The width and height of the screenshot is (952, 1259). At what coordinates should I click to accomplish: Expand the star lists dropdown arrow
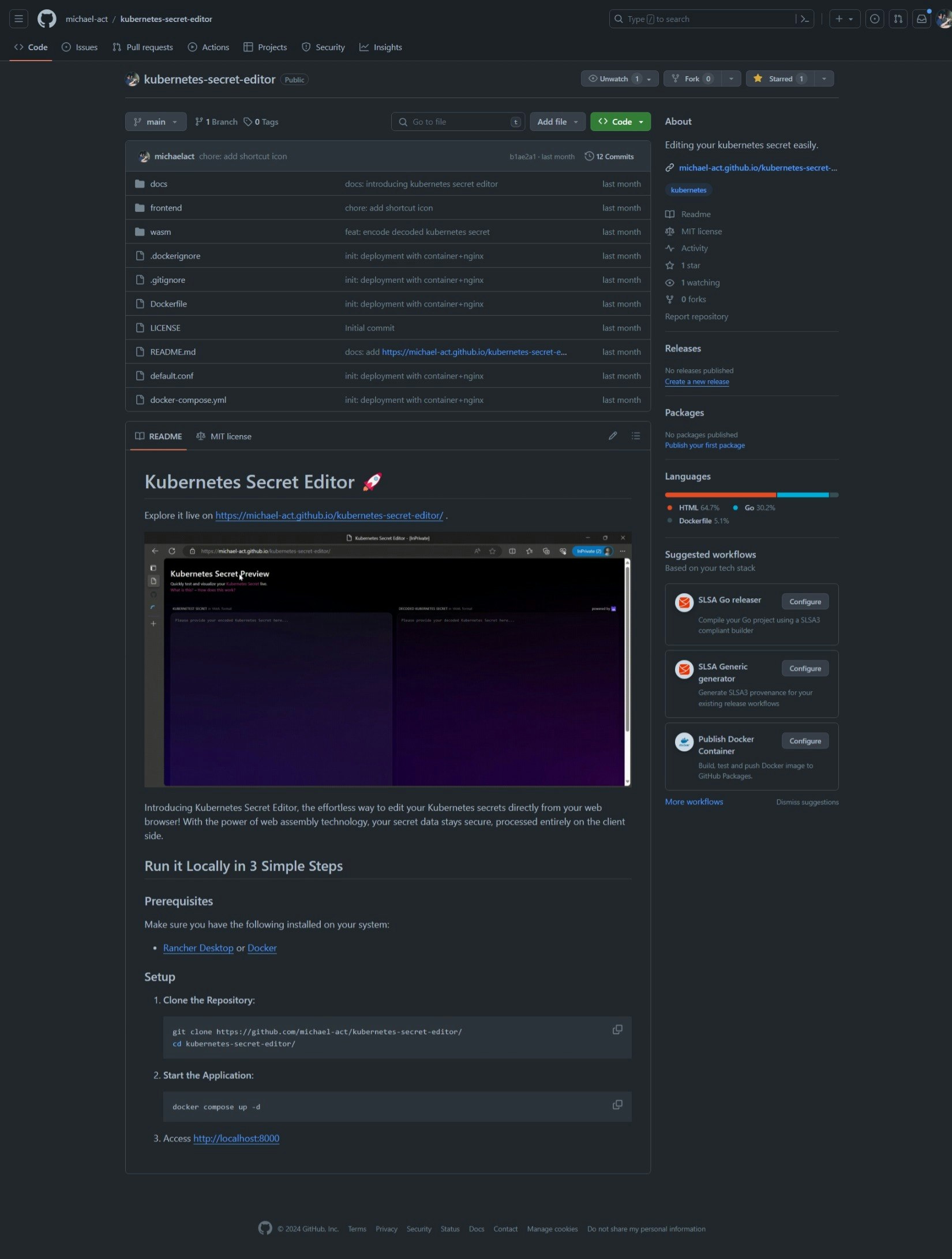click(824, 78)
